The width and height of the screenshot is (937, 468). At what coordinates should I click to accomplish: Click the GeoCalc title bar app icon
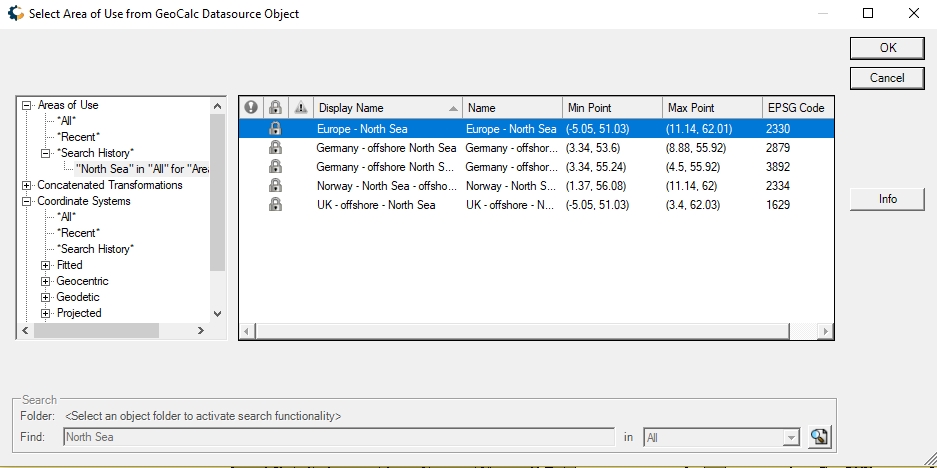16,13
